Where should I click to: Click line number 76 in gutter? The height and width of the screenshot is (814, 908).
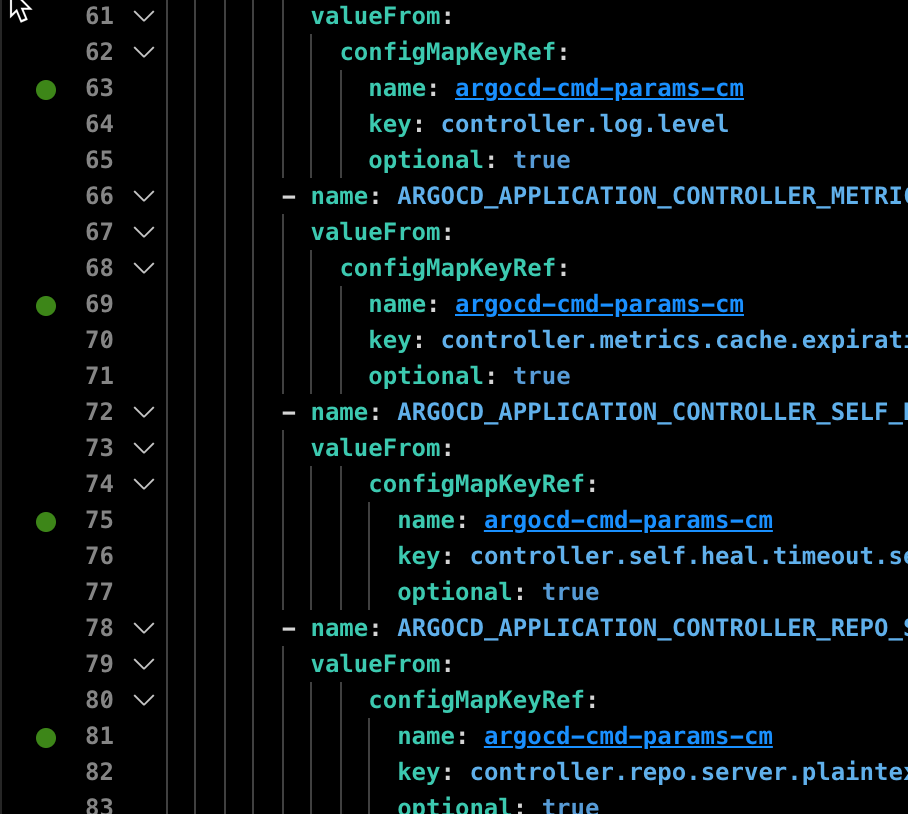click(x=100, y=556)
